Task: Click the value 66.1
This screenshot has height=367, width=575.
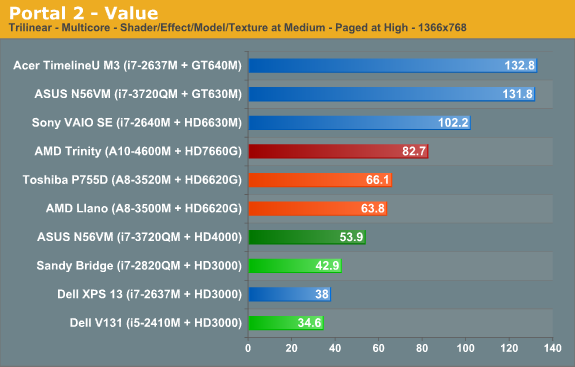Action: tap(378, 180)
